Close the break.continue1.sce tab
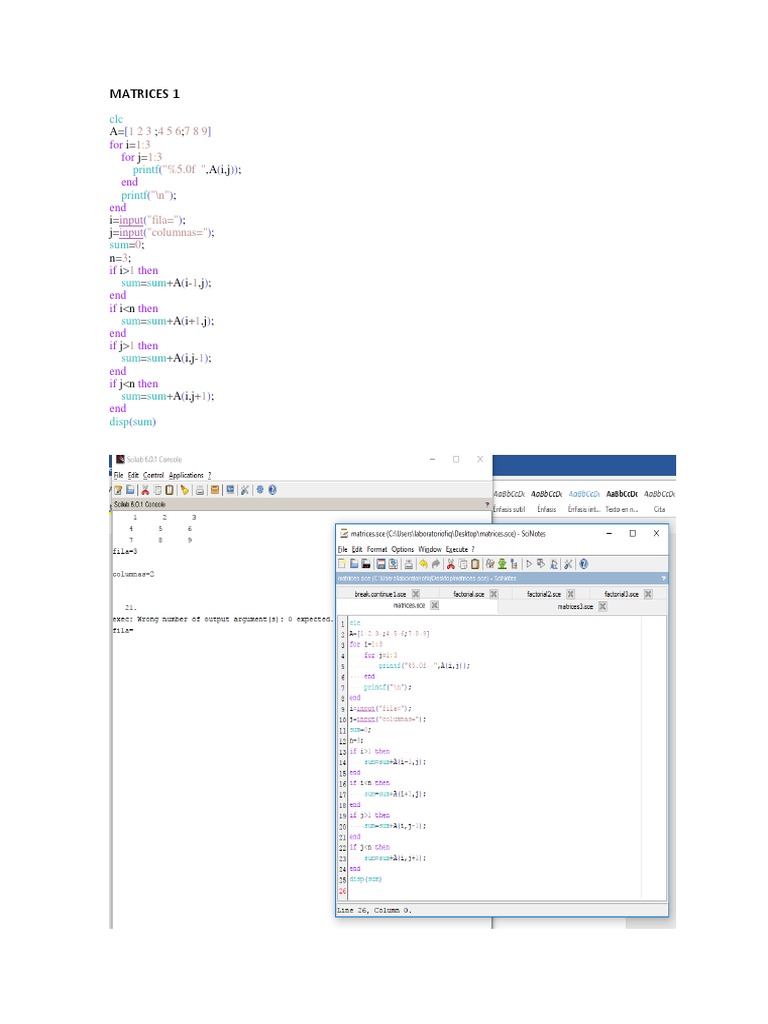 415,594
